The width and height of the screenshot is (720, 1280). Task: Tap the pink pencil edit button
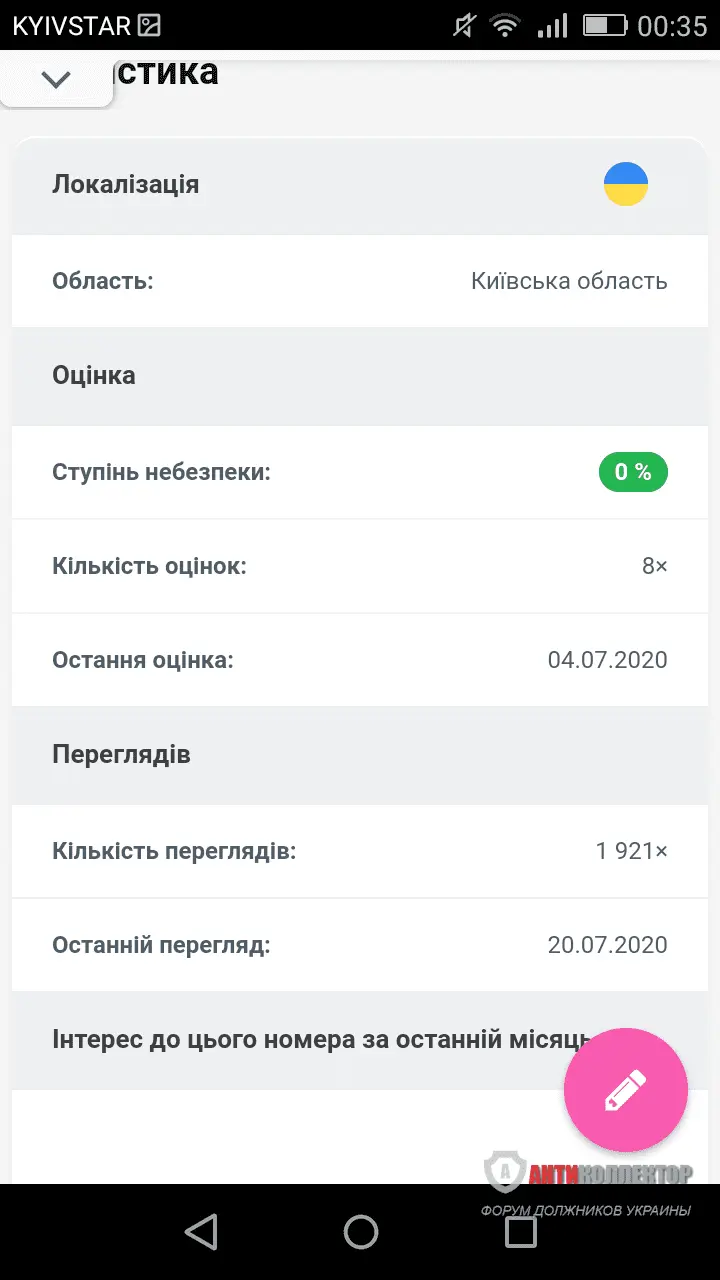click(626, 1090)
